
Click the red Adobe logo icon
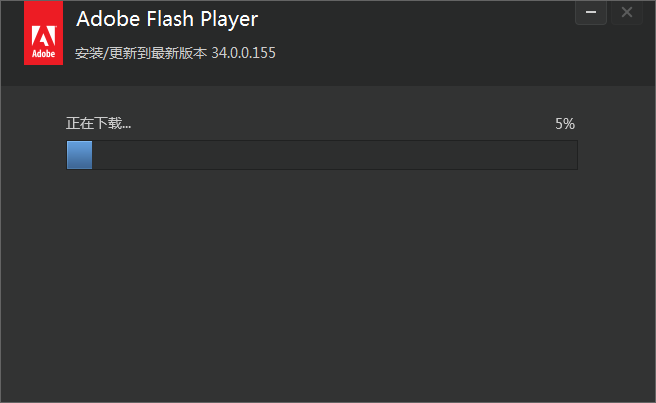point(43,39)
